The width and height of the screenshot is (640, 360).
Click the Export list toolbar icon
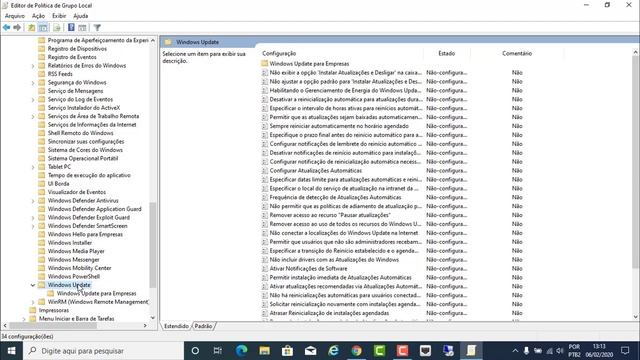click(x=57, y=27)
